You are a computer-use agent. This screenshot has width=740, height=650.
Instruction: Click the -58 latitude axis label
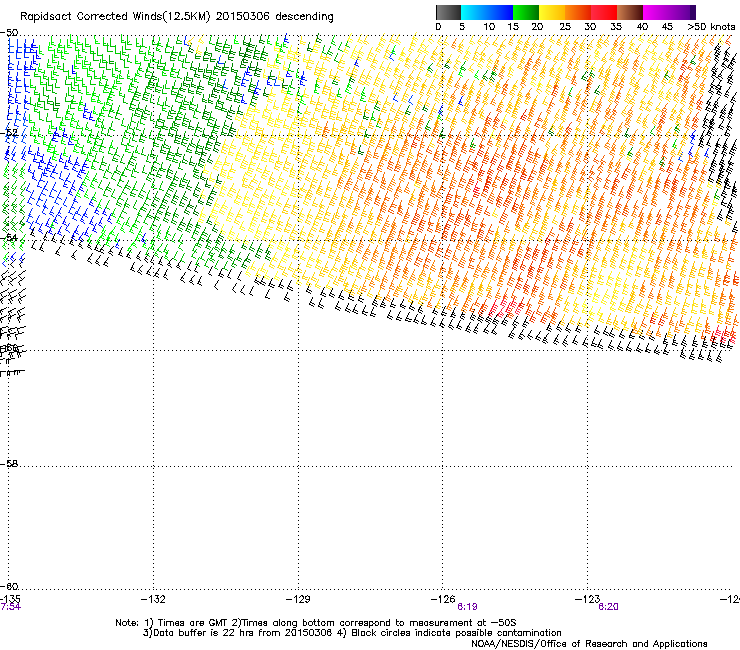[9, 464]
